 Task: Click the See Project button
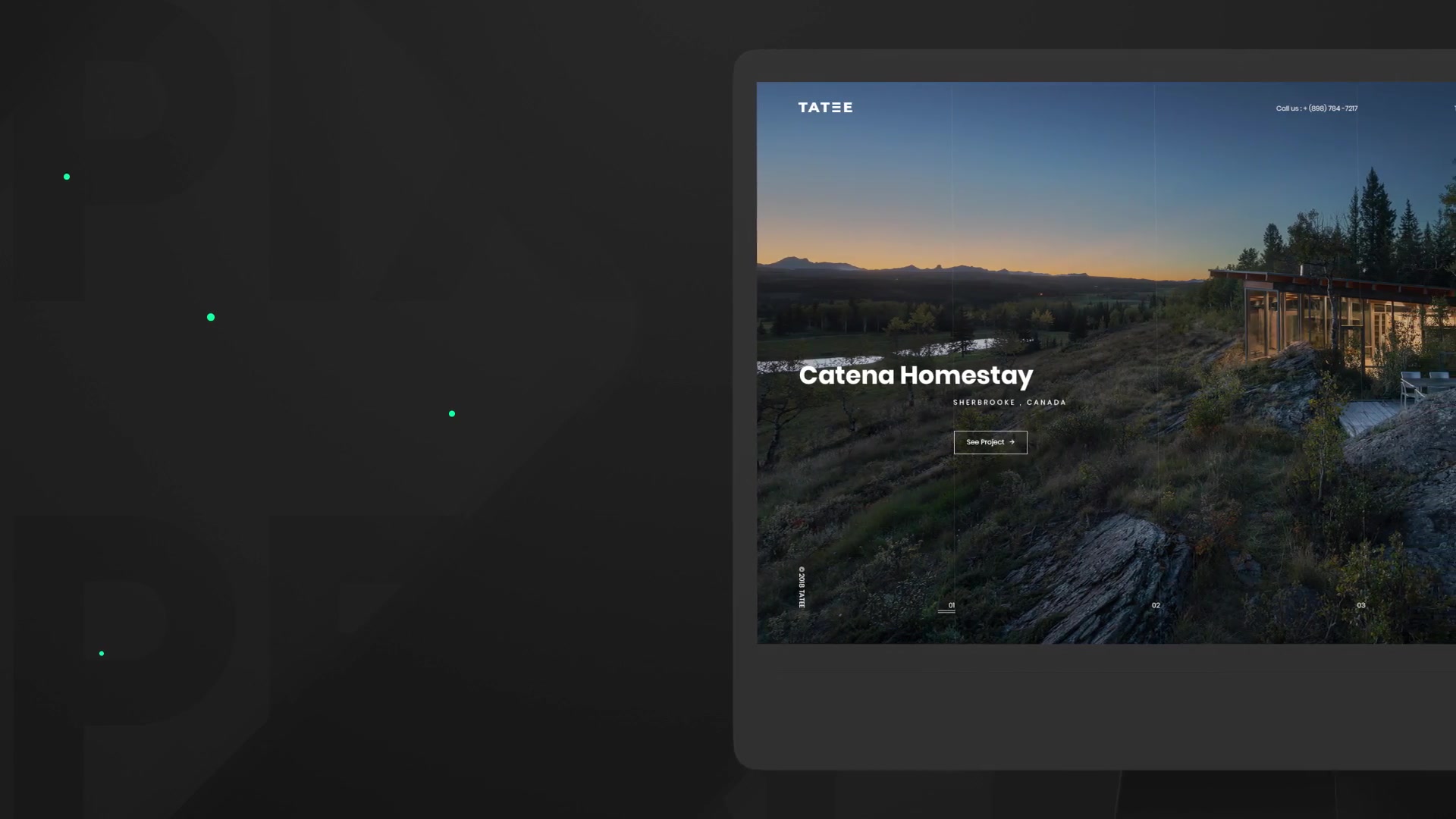click(990, 442)
